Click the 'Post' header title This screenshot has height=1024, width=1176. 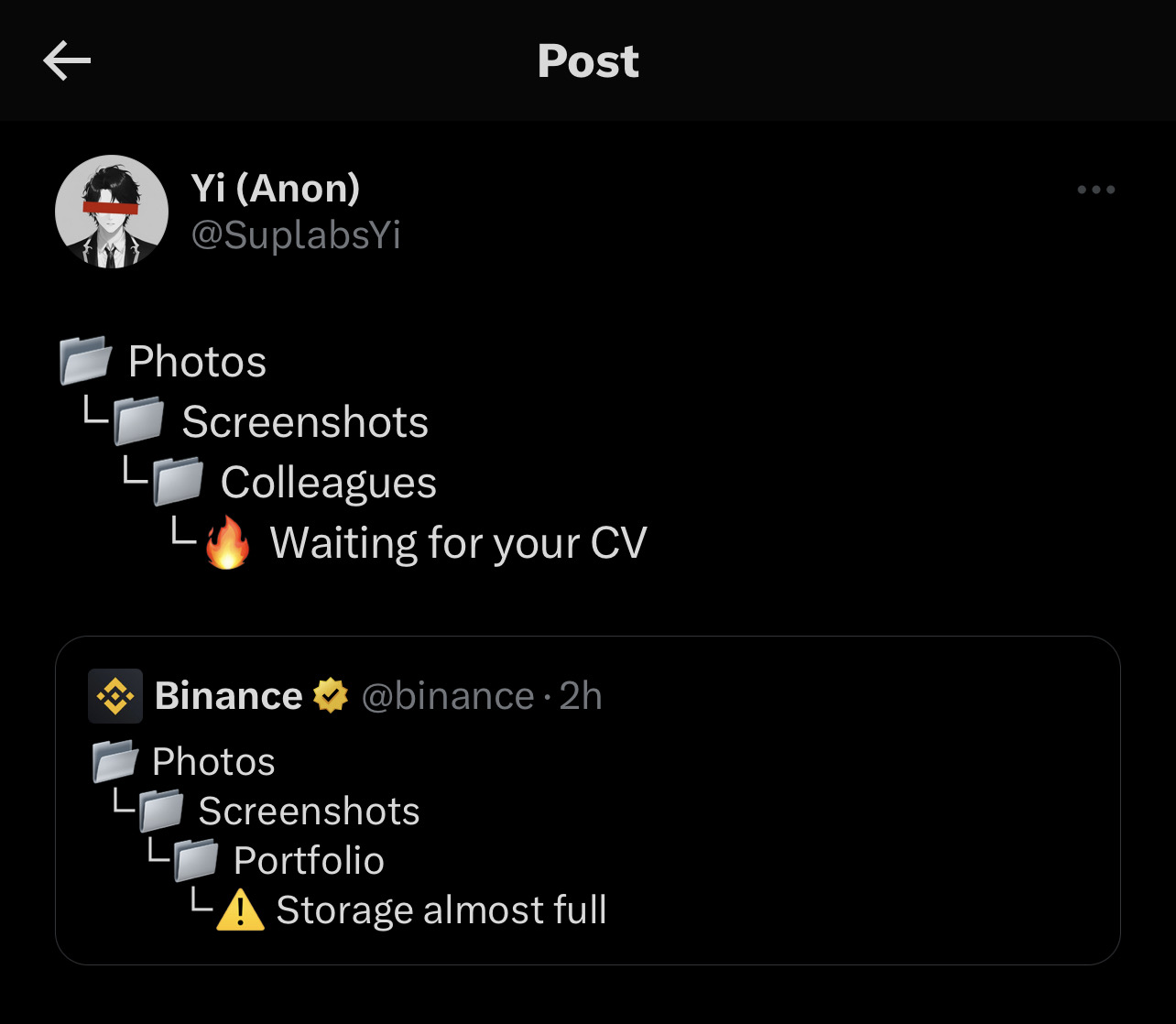tap(588, 61)
